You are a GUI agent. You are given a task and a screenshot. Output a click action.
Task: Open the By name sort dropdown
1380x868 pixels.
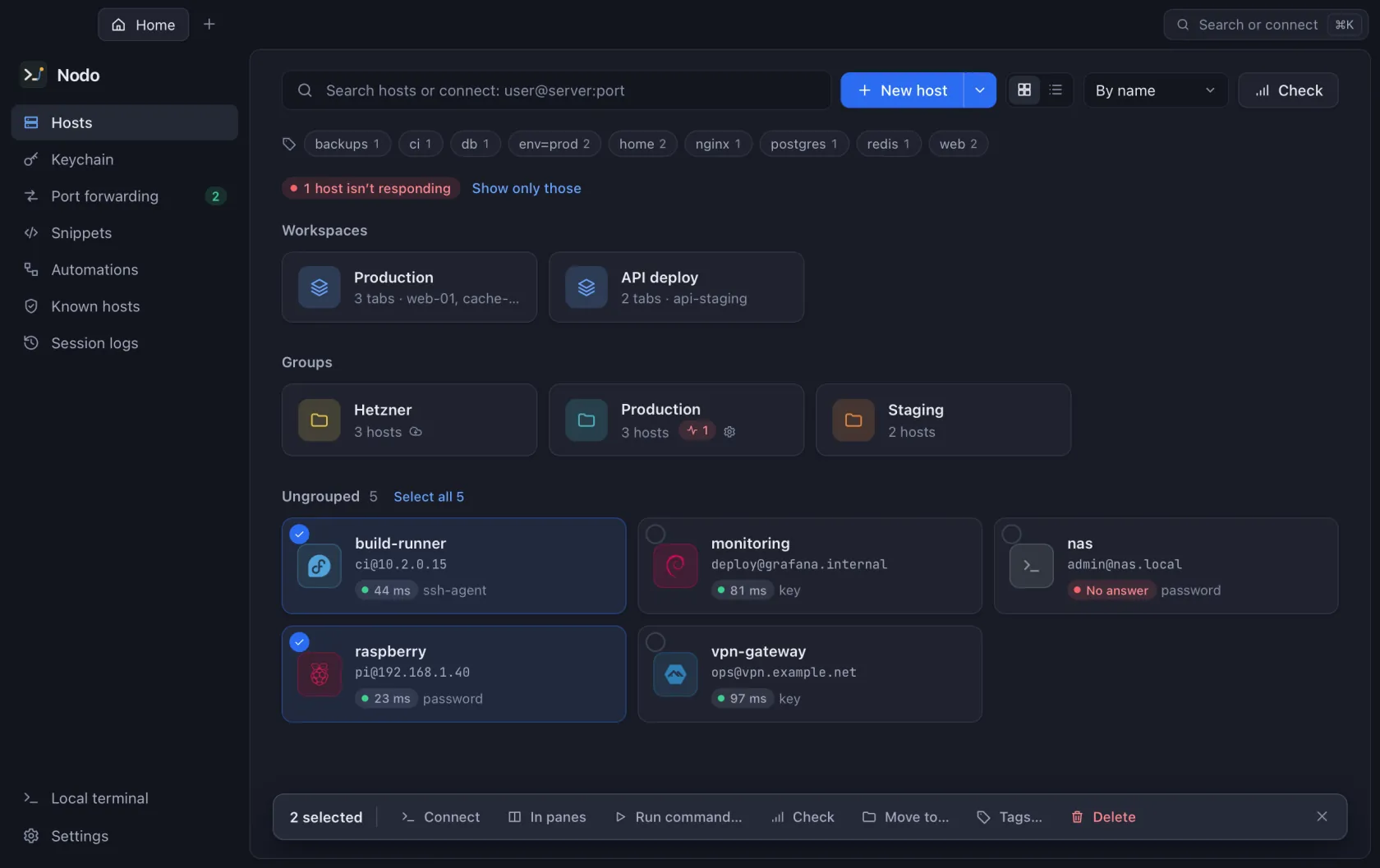point(1156,90)
